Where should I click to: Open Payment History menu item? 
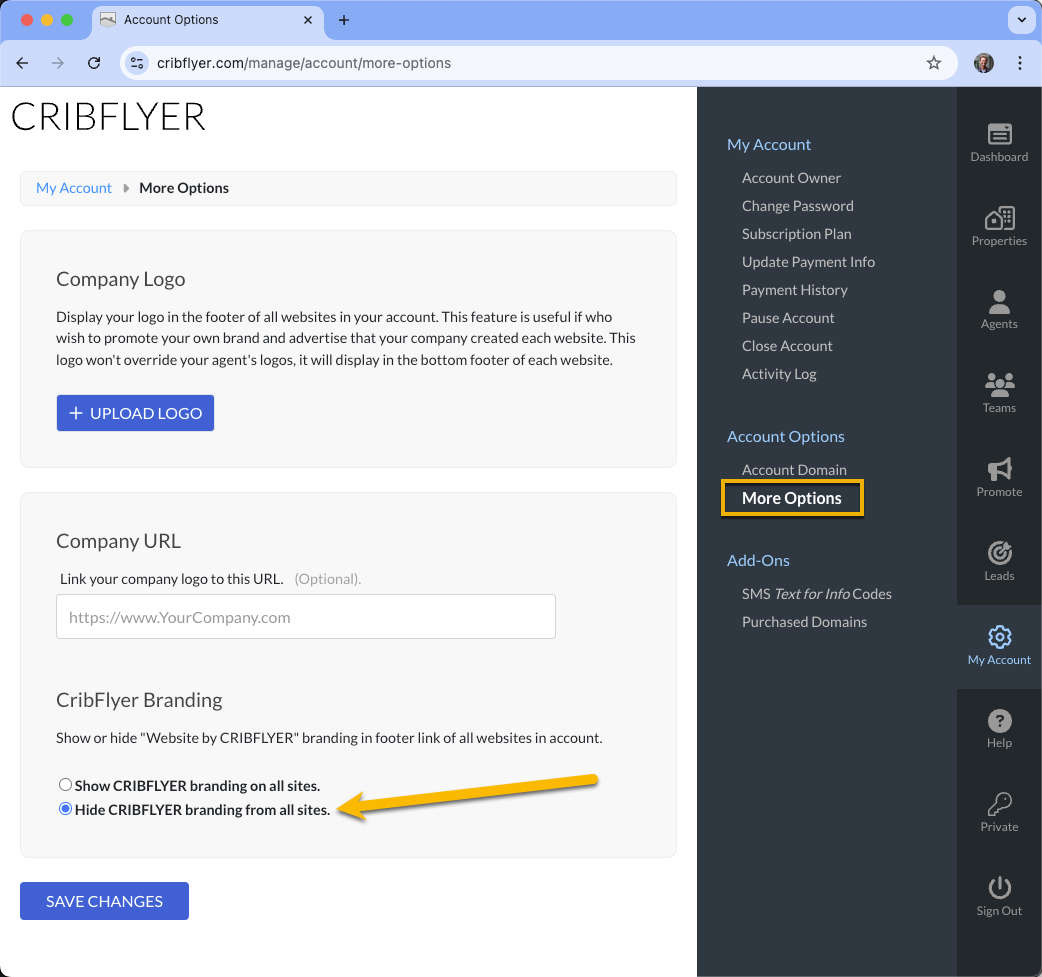coord(794,290)
